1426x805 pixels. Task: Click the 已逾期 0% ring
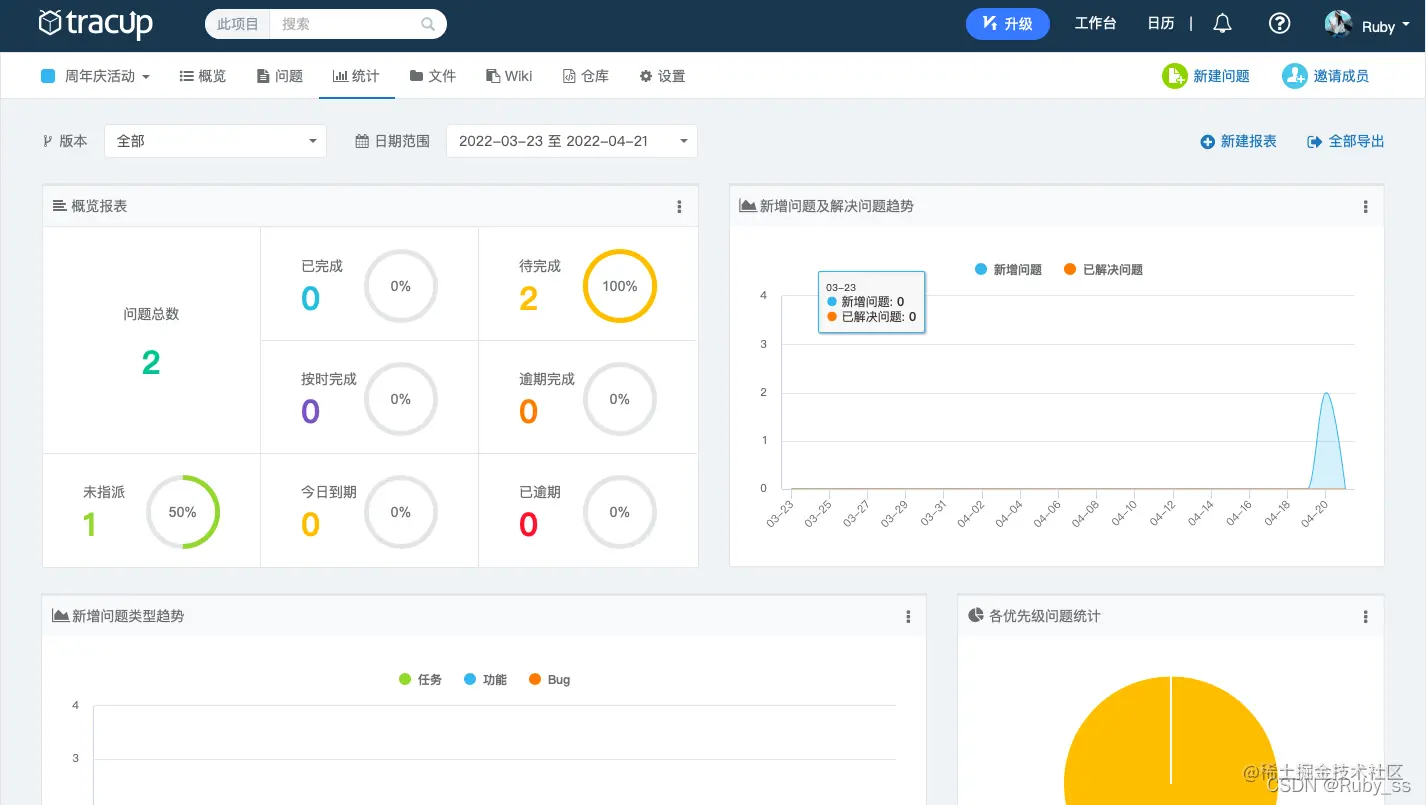[x=620, y=512]
